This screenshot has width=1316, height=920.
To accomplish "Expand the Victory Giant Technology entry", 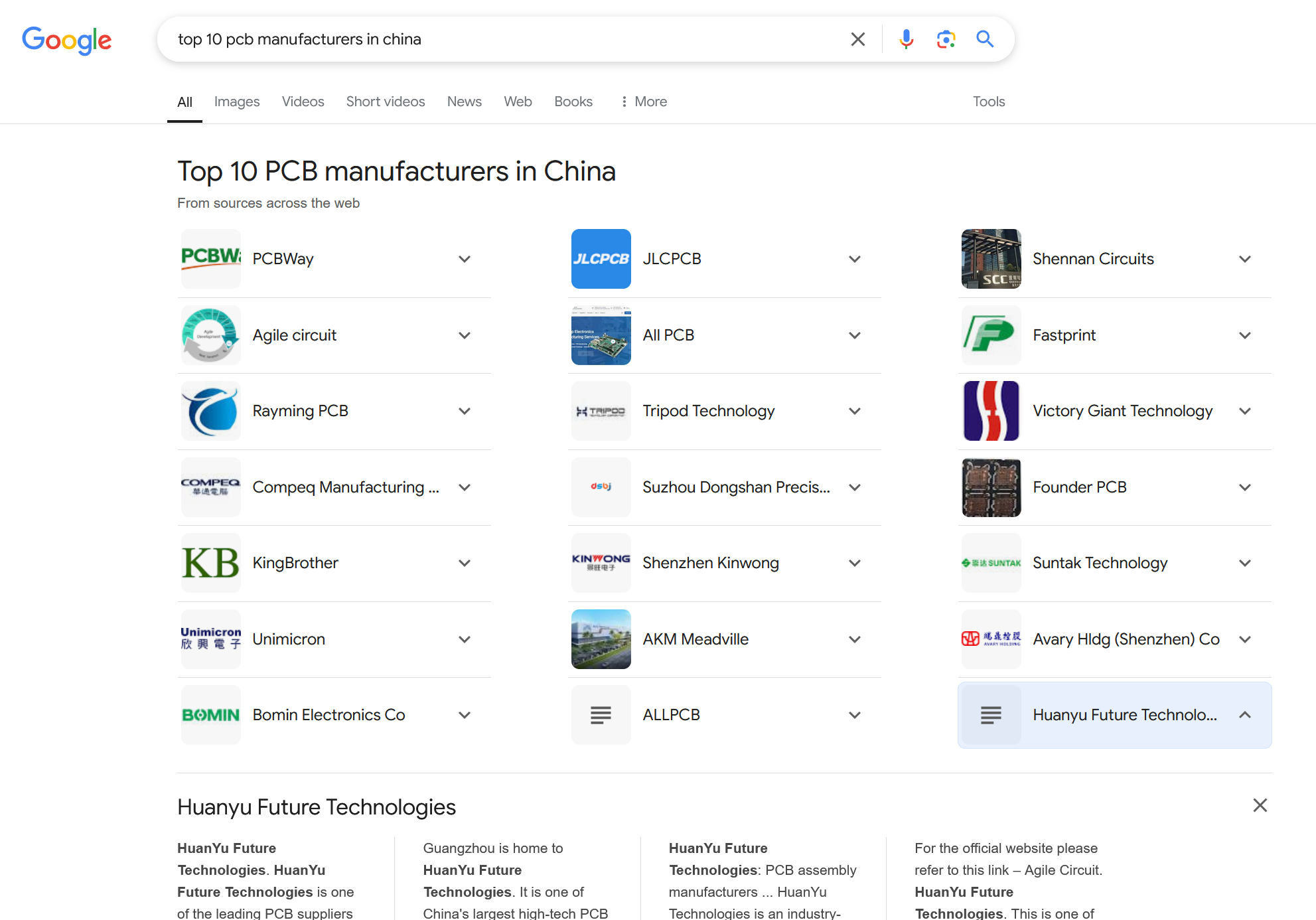I will [1245, 411].
